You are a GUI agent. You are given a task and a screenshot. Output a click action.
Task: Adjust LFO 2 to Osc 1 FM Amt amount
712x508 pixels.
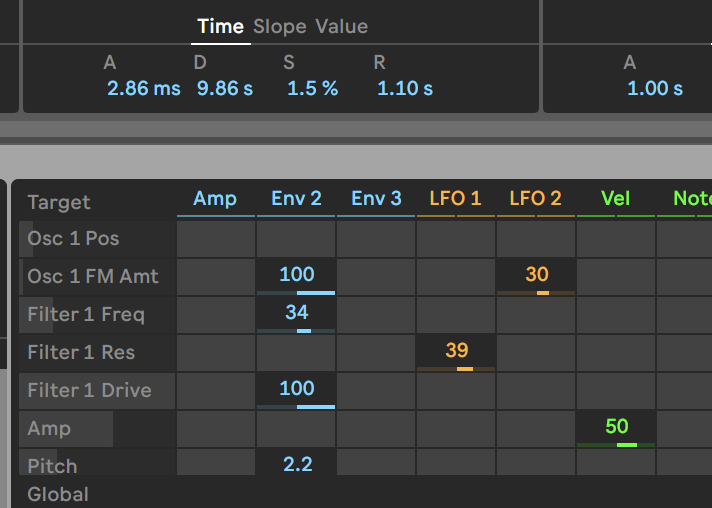pyautogui.click(x=537, y=275)
